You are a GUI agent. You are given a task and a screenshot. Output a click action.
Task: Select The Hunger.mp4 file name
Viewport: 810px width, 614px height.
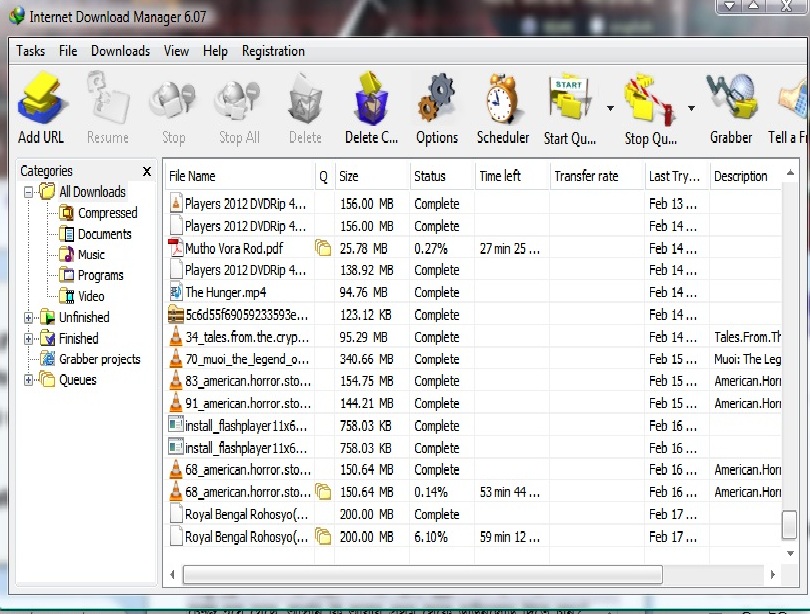226,292
